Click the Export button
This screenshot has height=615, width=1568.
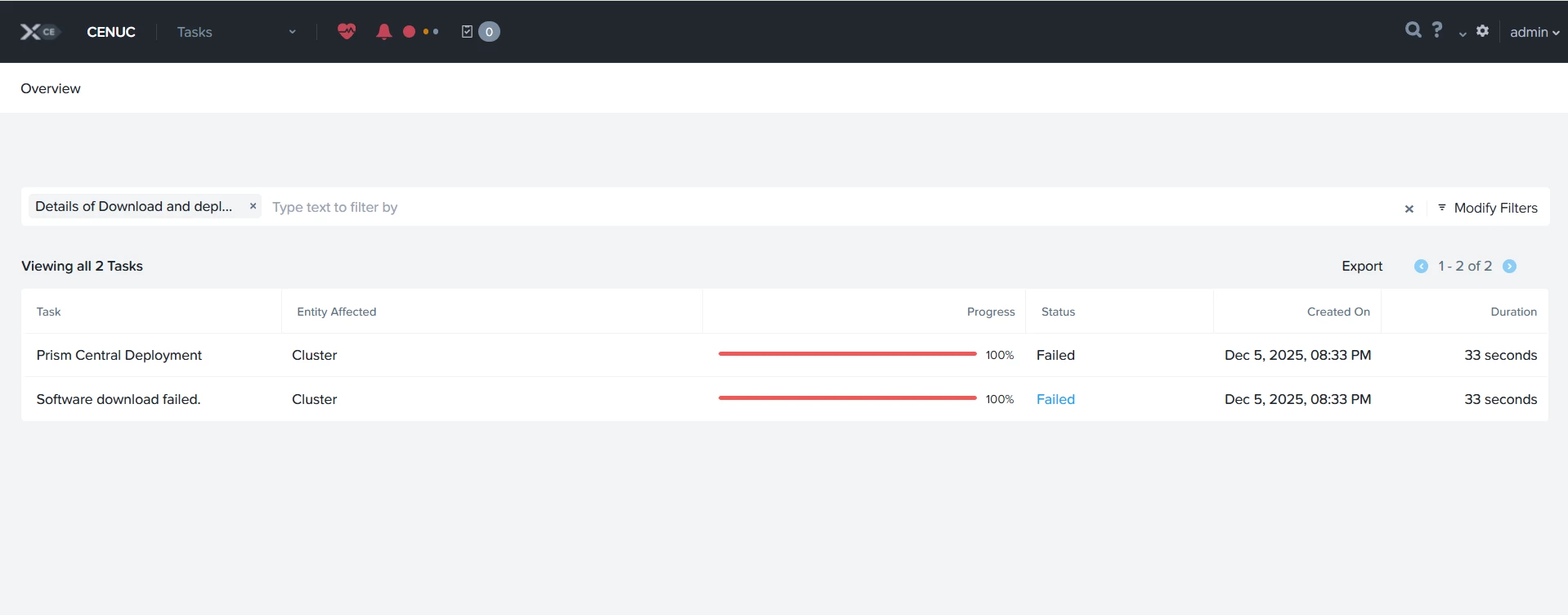coord(1362,266)
